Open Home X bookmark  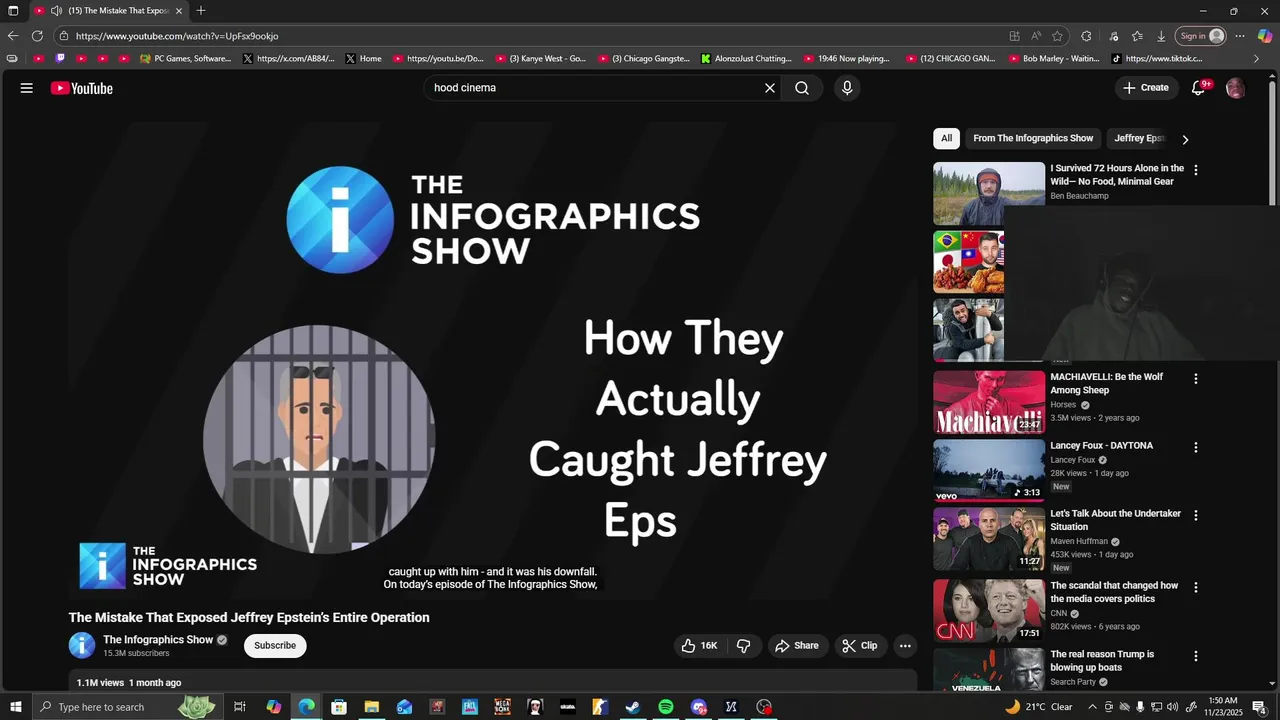pos(363,59)
